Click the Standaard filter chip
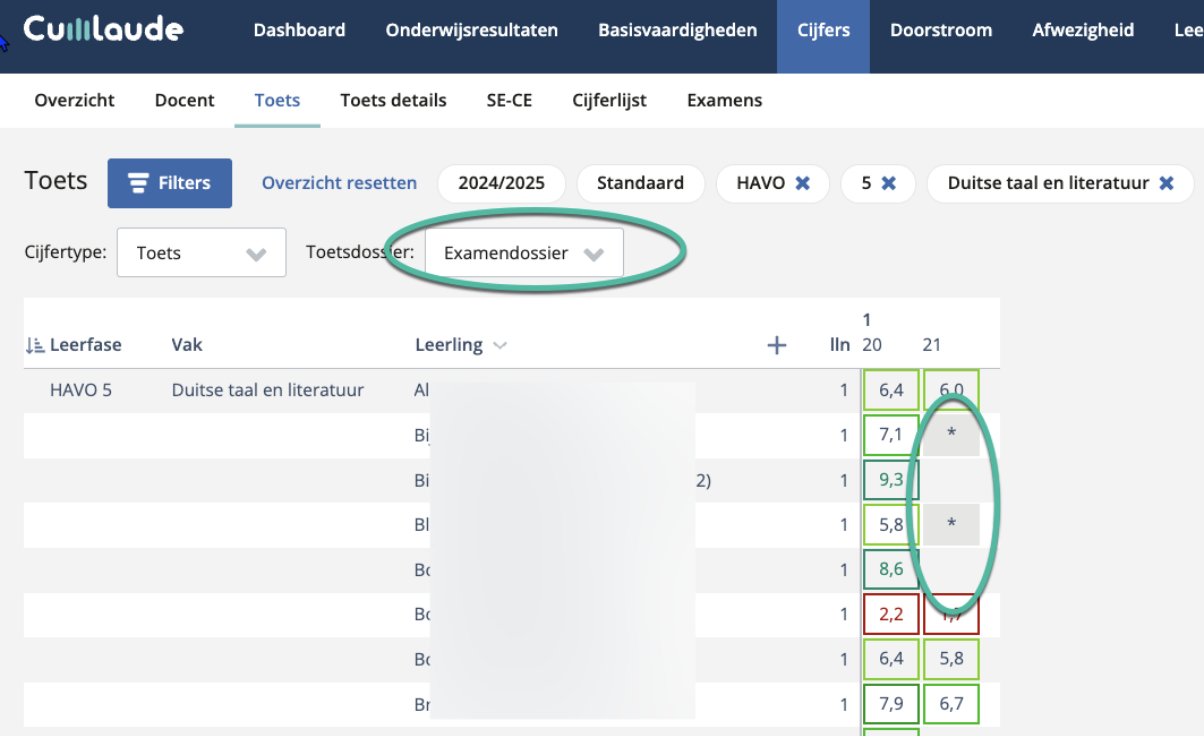The height and width of the screenshot is (736, 1204). pos(640,184)
